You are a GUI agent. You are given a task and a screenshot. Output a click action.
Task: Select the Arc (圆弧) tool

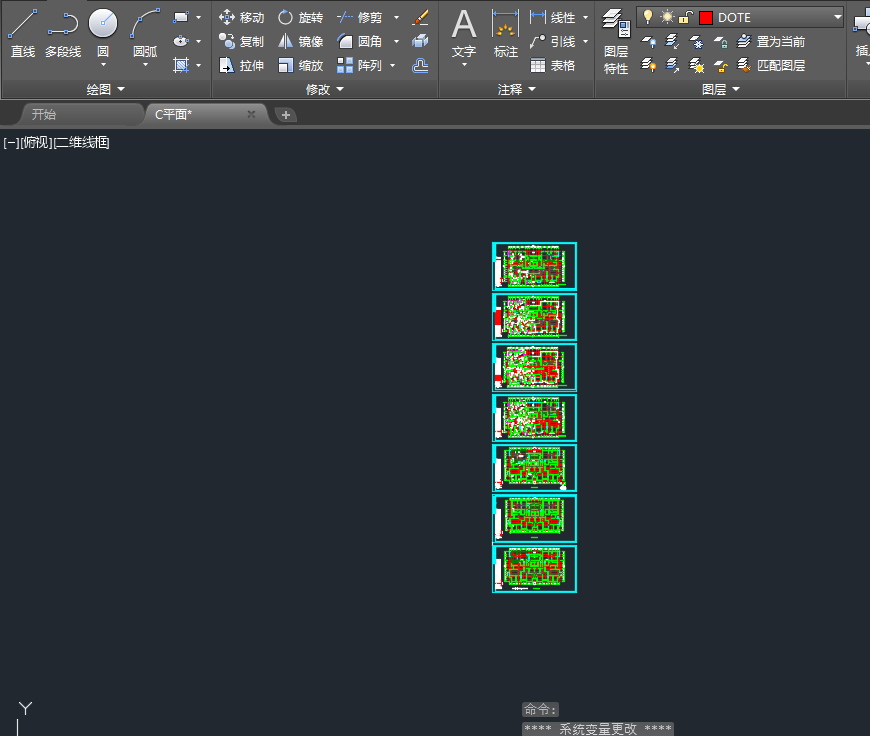(145, 31)
